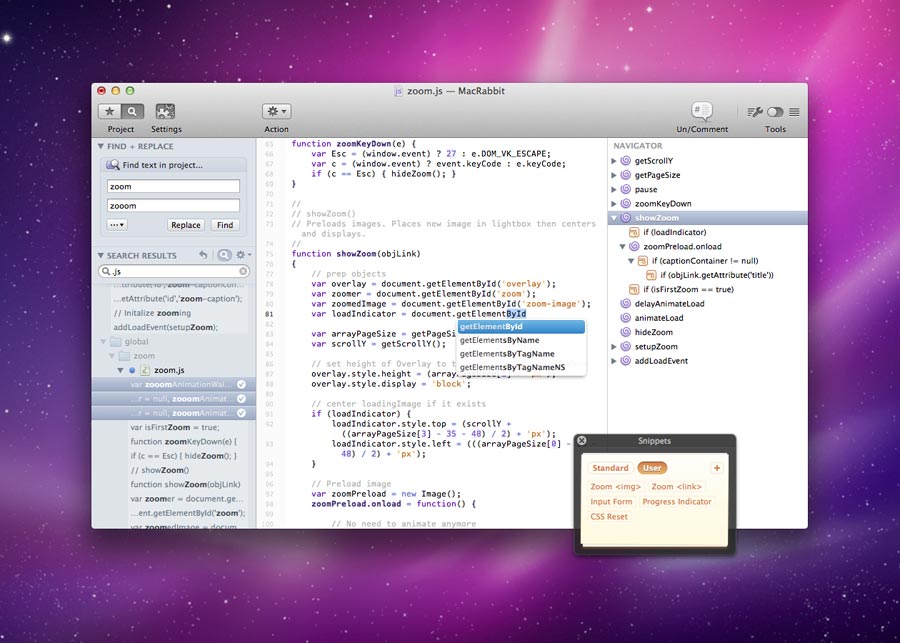Toggle the on/off switch next to Tools
Image resolution: width=900 pixels, height=643 pixels.
[776, 110]
